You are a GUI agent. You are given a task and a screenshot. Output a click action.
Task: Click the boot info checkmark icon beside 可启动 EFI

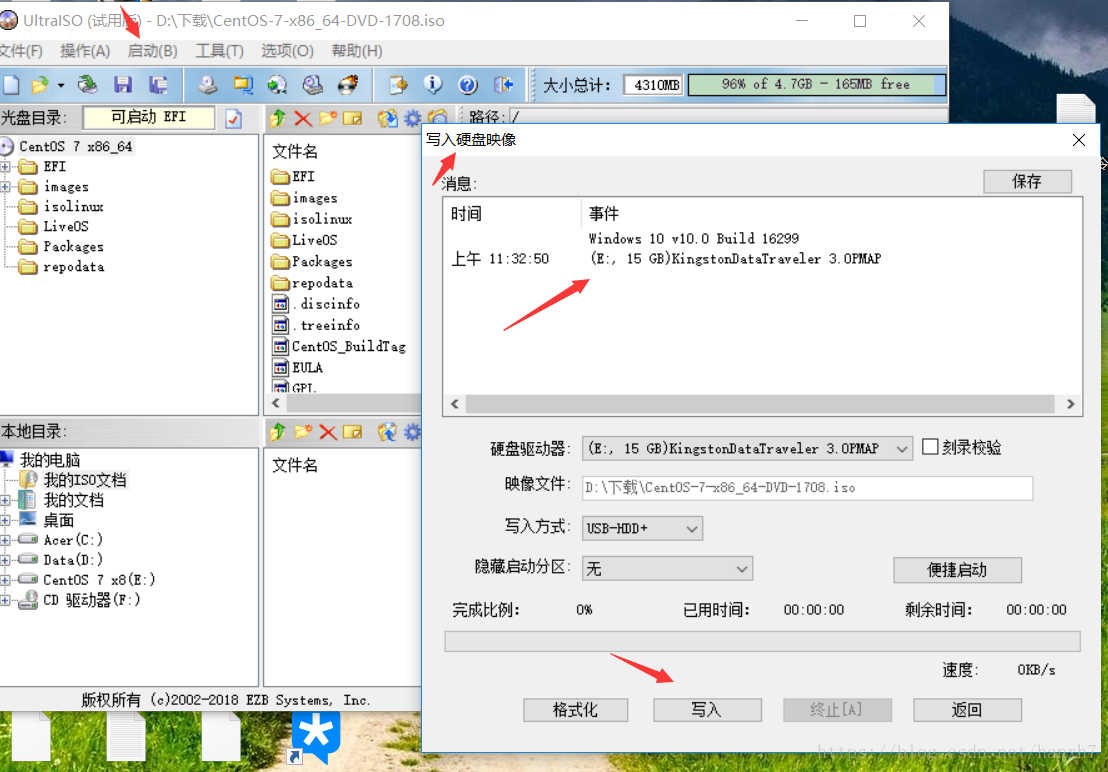[234, 119]
